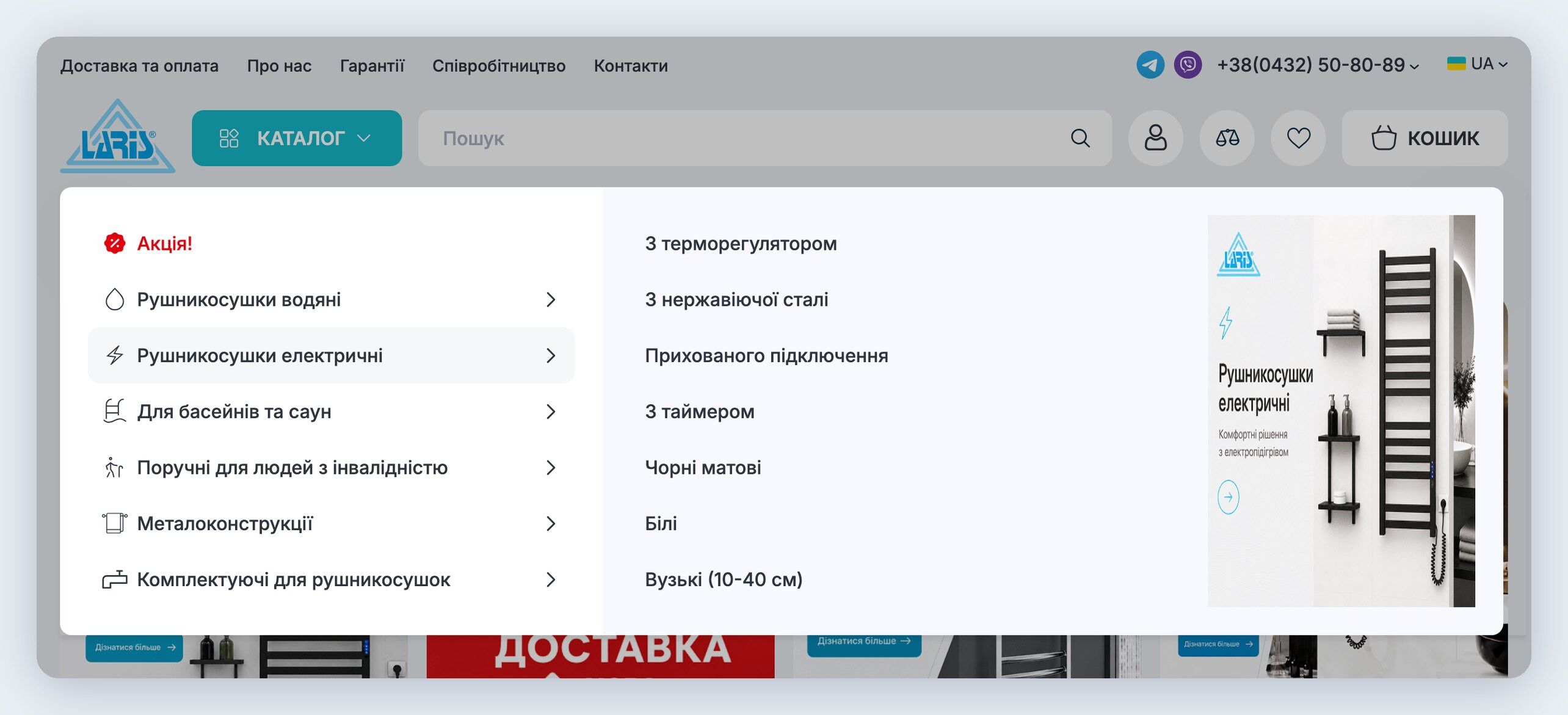The image size is (1568, 715).
Task: Open the Про нас page
Action: click(279, 65)
